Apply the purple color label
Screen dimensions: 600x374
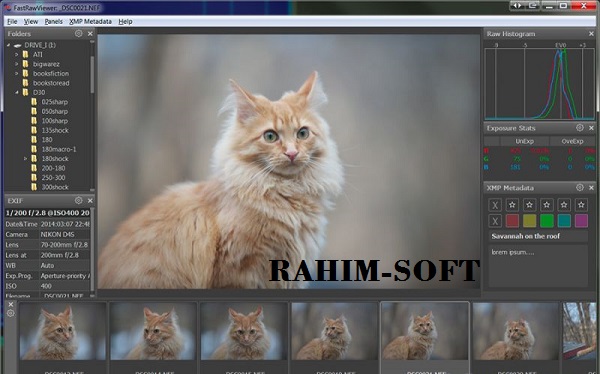click(x=581, y=221)
